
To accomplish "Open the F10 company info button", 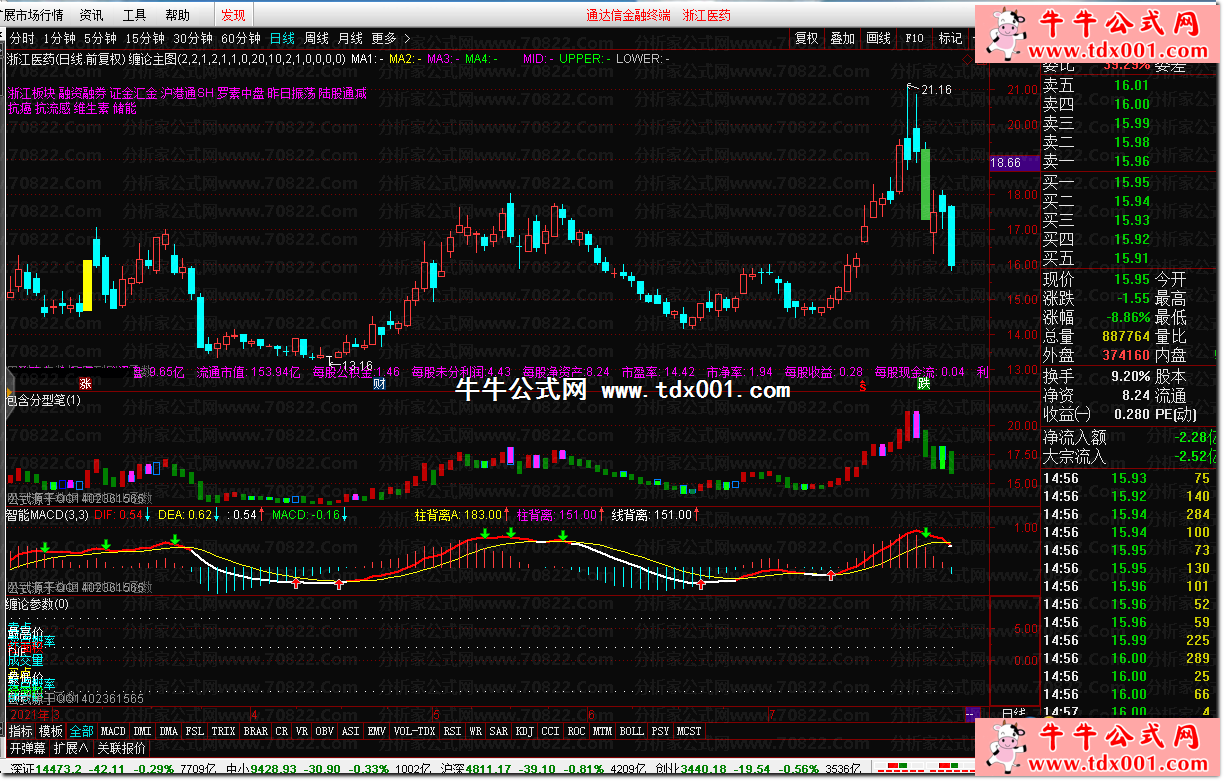I will (x=914, y=38).
